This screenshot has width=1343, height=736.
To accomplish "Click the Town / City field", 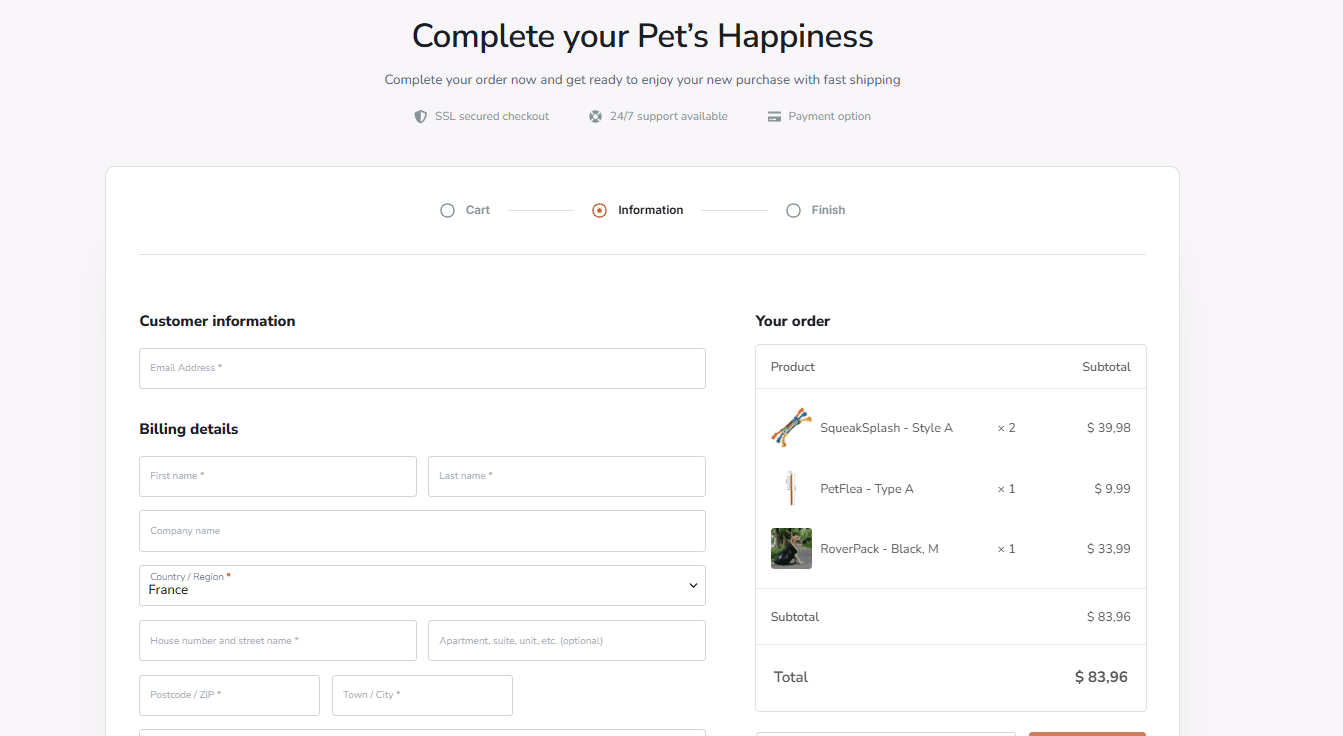I will (421, 695).
